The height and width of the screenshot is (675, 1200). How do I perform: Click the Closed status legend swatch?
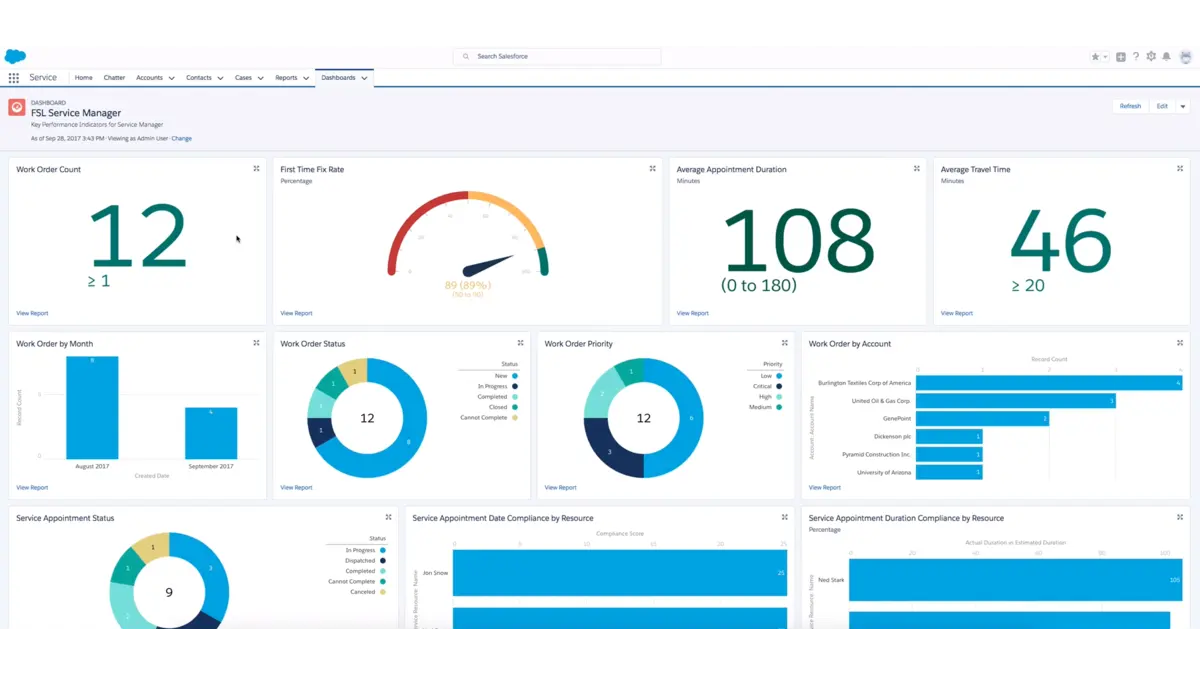(x=515, y=407)
